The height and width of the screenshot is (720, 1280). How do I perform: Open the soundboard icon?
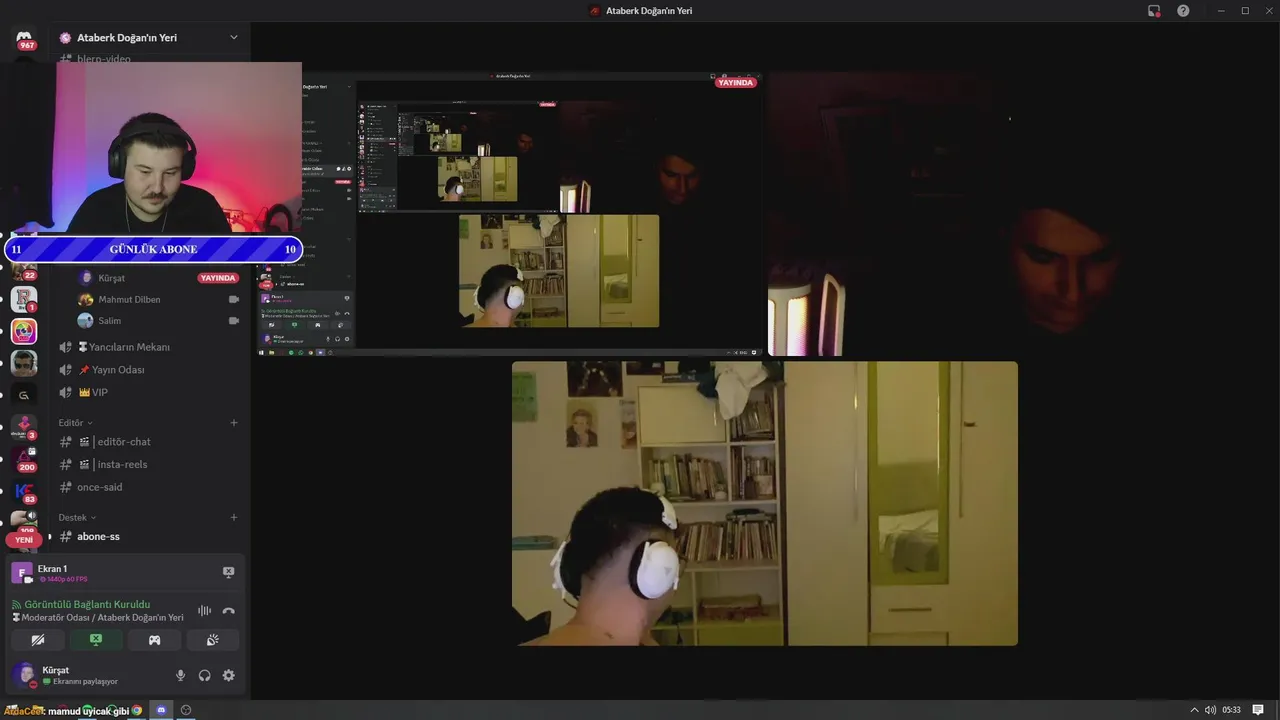click(213, 640)
